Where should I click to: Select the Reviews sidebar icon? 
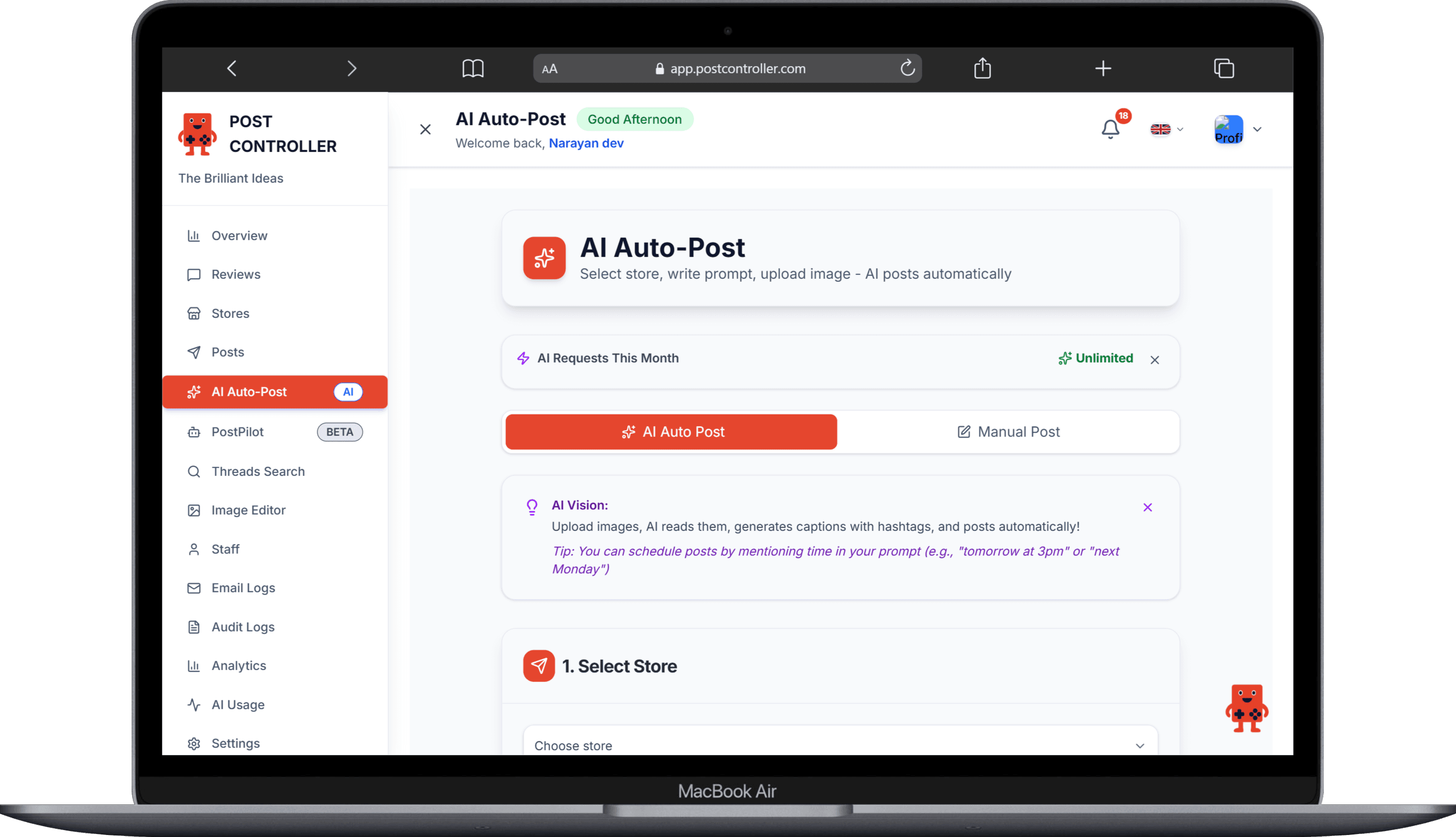(194, 274)
